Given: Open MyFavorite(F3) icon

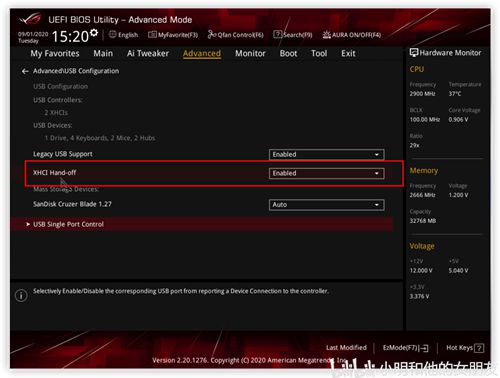Looking at the screenshot, I should 152,35.
